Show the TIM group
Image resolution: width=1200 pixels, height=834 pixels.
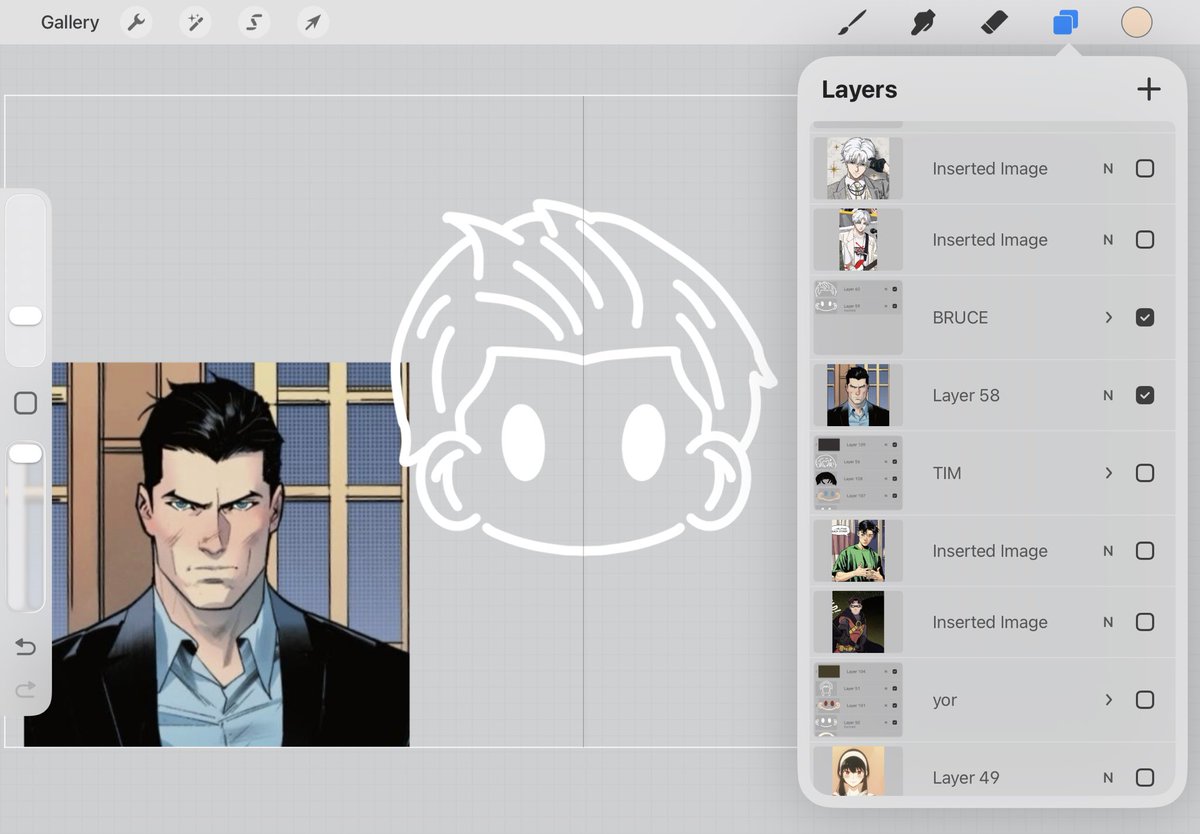tap(1145, 473)
